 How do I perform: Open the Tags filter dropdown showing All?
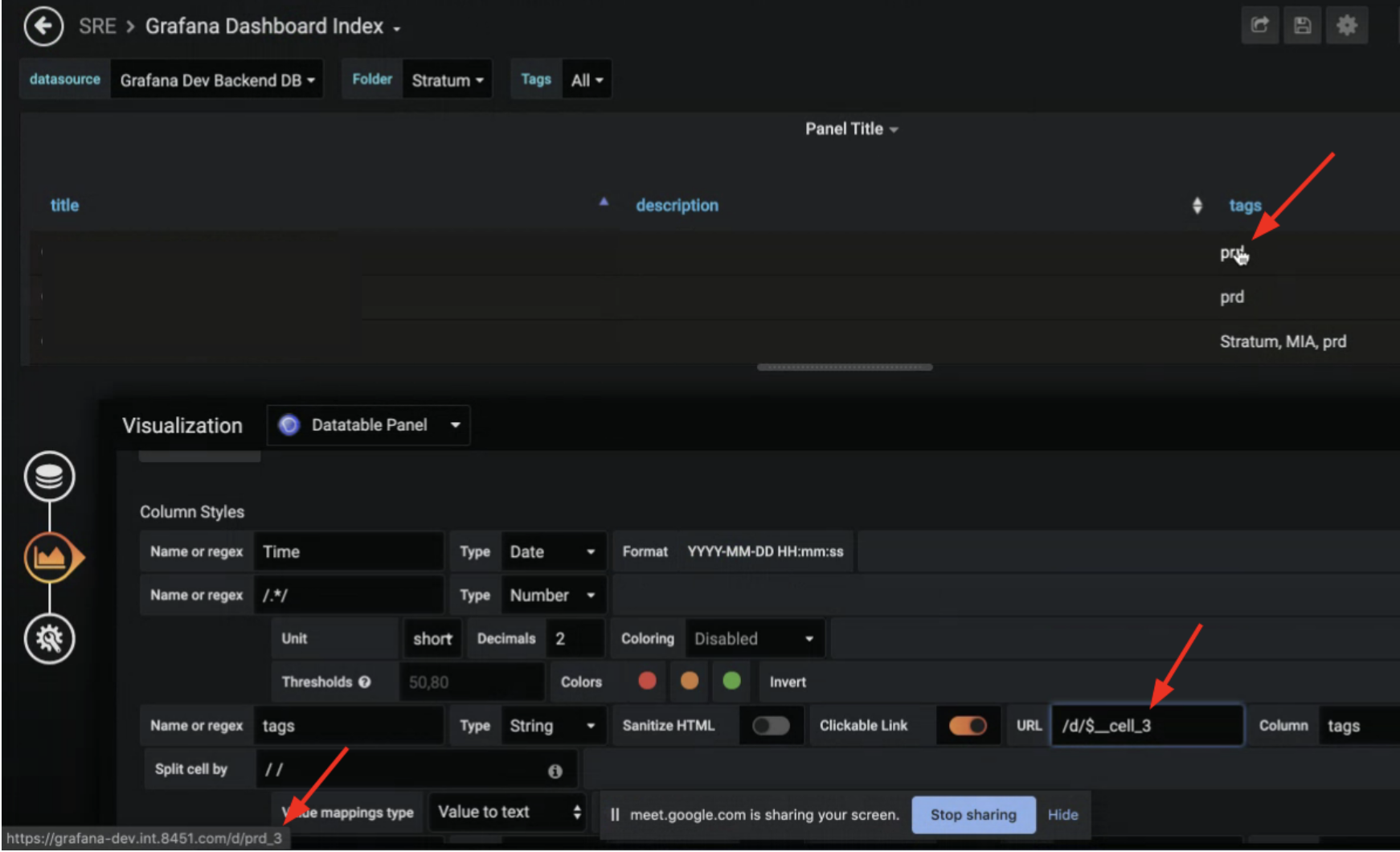point(587,79)
